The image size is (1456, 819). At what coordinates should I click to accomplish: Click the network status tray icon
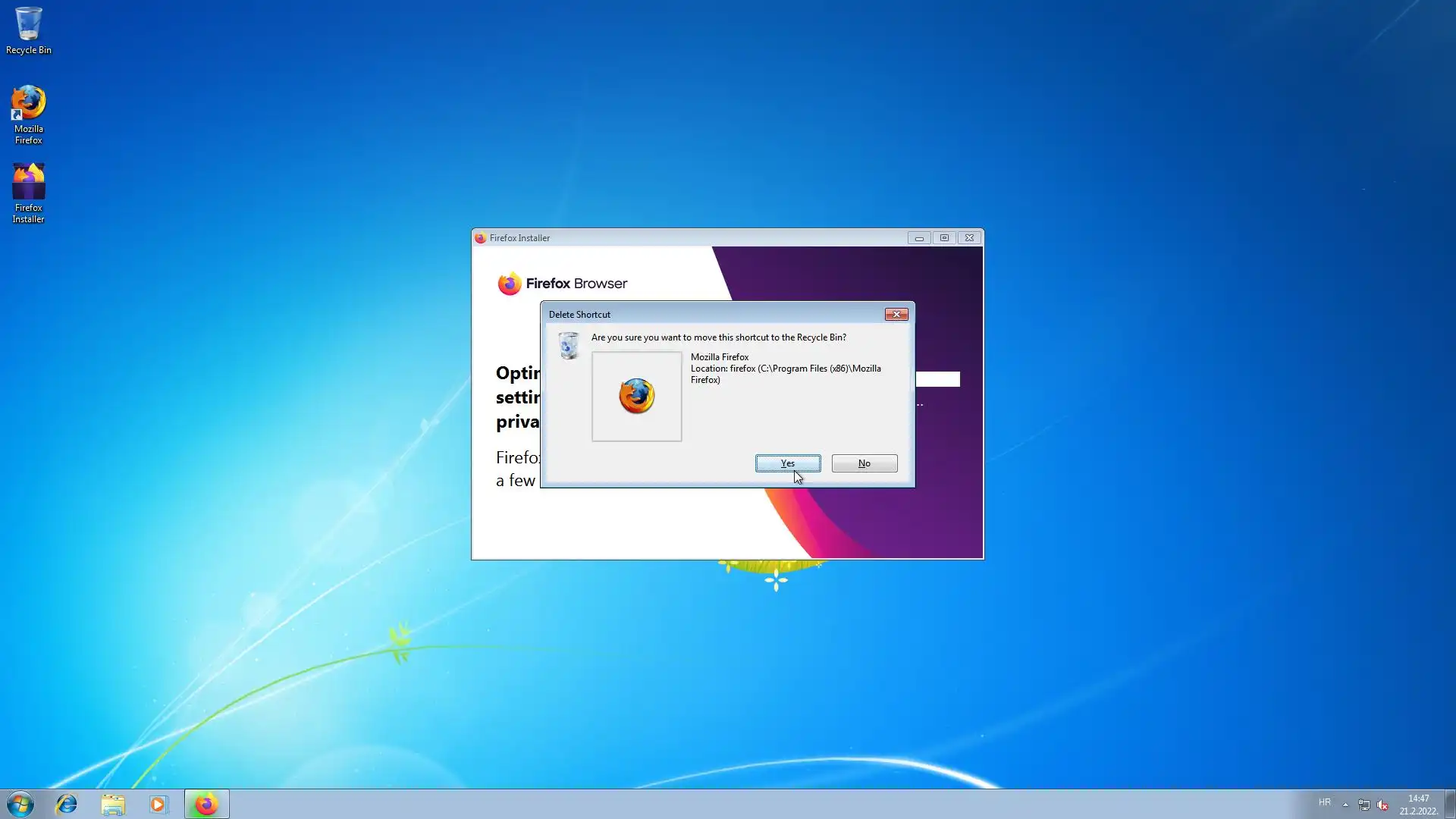(x=1363, y=805)
